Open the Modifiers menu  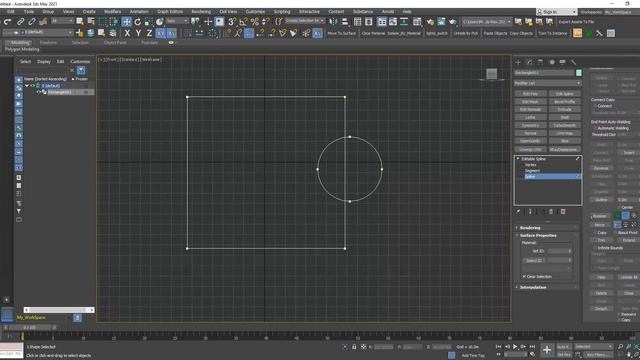pyautogui.click(x=113, y=11)
